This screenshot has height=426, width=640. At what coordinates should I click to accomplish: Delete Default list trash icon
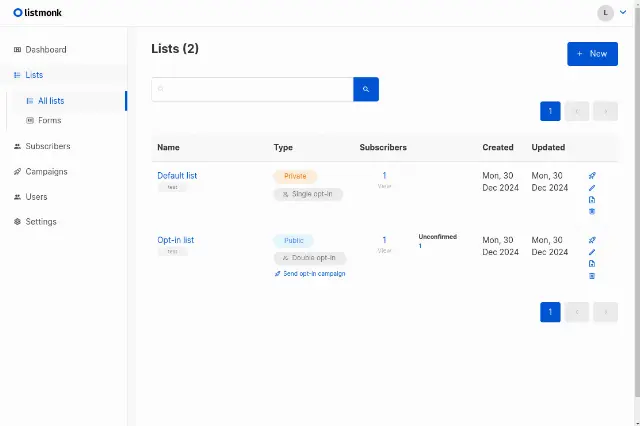[592, 211]
